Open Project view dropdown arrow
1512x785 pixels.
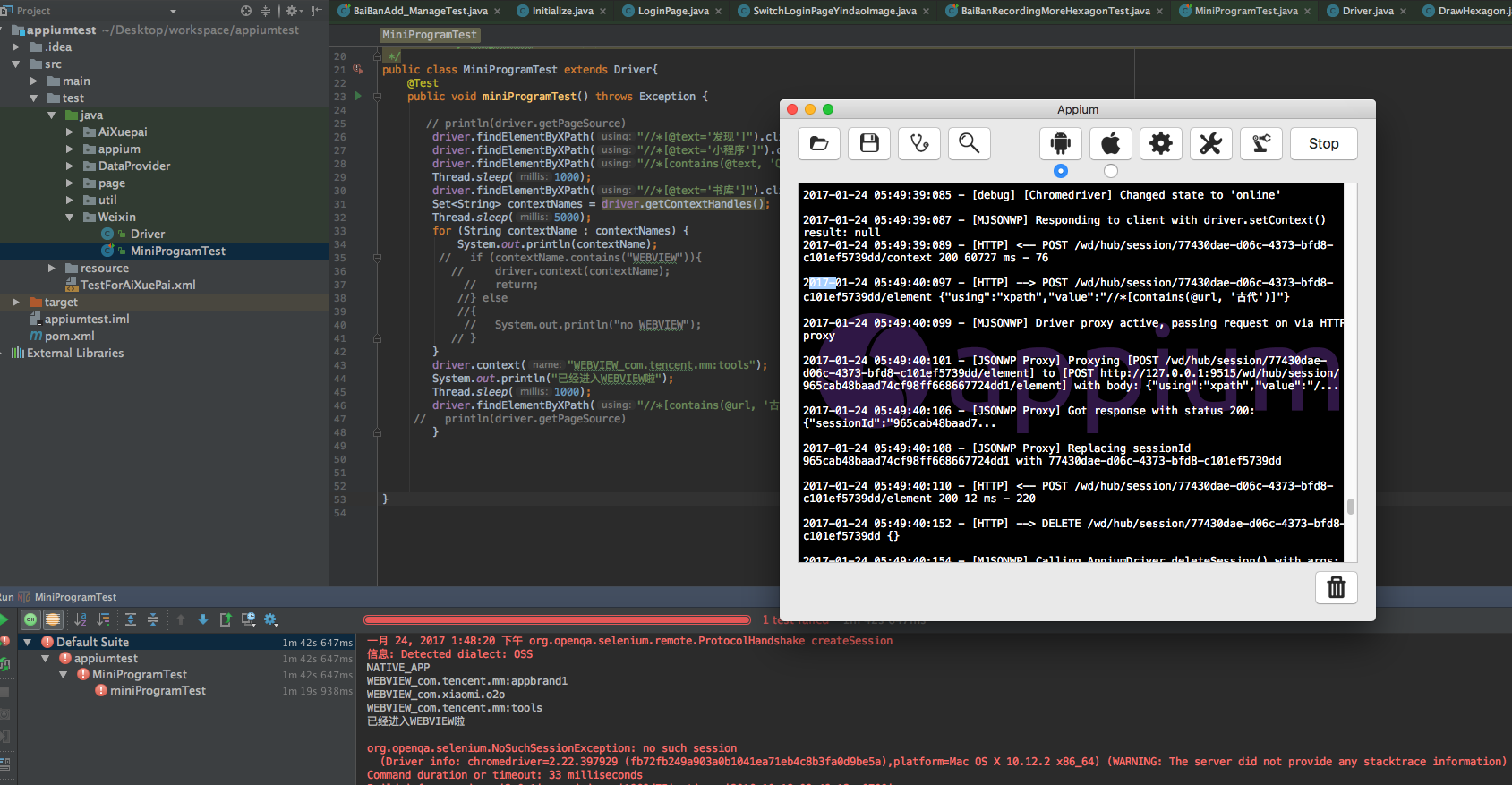(x=173, y=11)
